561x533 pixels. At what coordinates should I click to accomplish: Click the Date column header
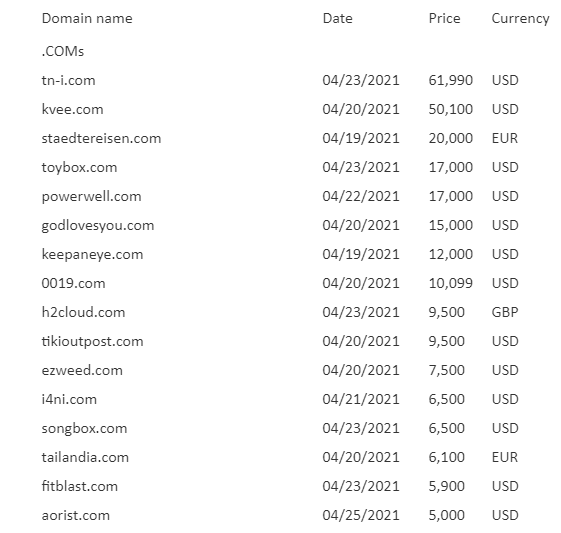(337, 18)
